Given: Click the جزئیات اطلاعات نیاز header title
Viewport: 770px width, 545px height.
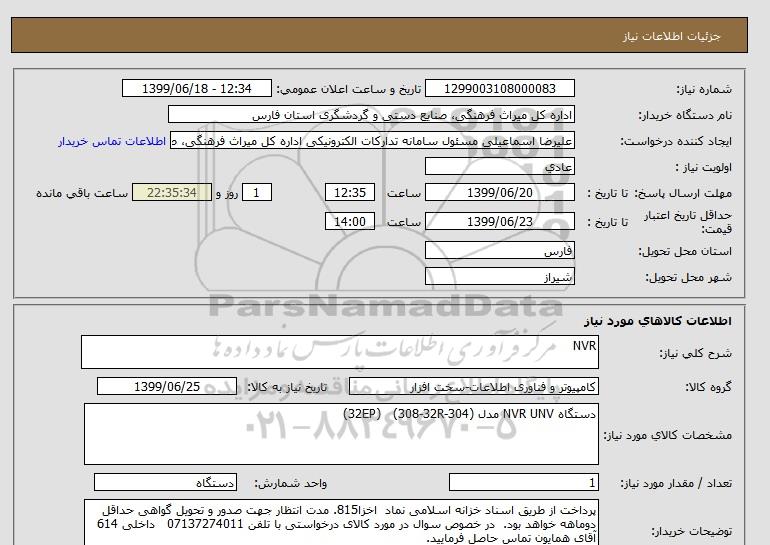Looking at the screenshot, I should point(671,36).
